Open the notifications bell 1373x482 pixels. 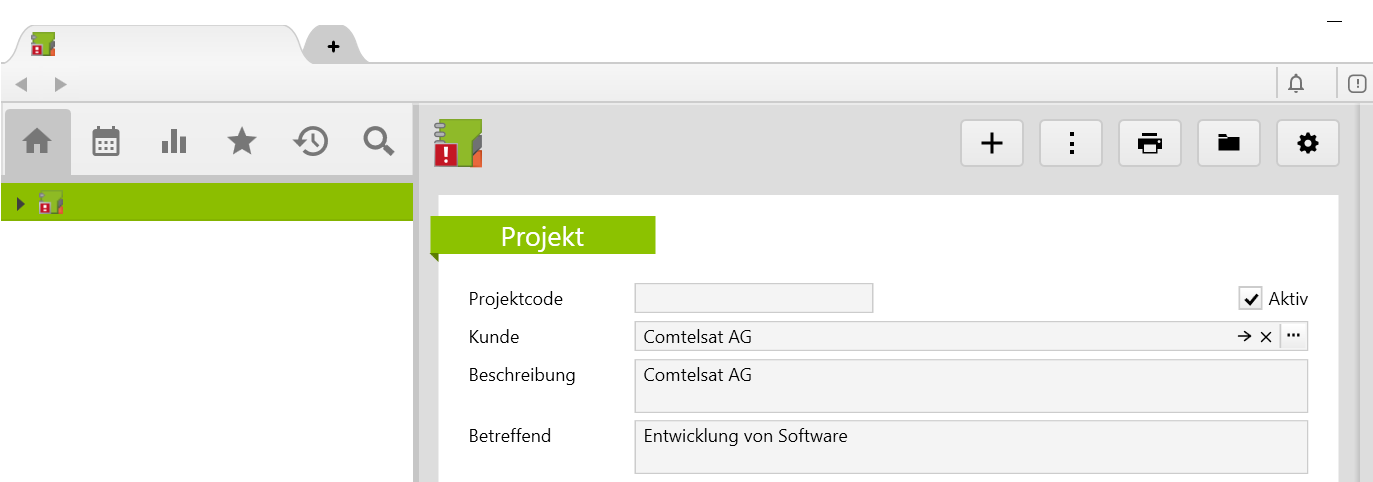(x=1296, y=84)
